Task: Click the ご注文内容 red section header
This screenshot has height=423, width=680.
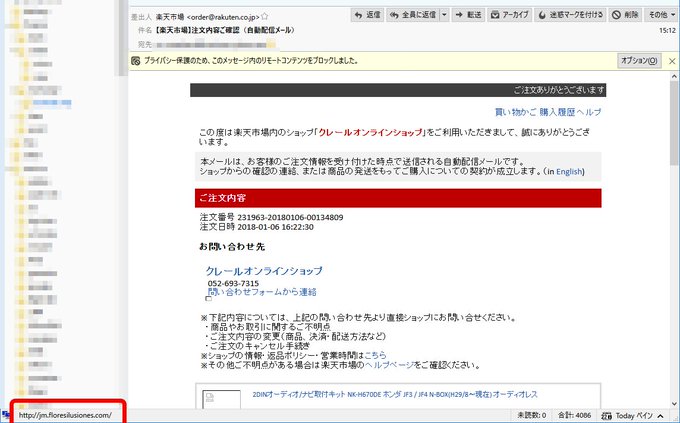Action: (x=398, y=198)
